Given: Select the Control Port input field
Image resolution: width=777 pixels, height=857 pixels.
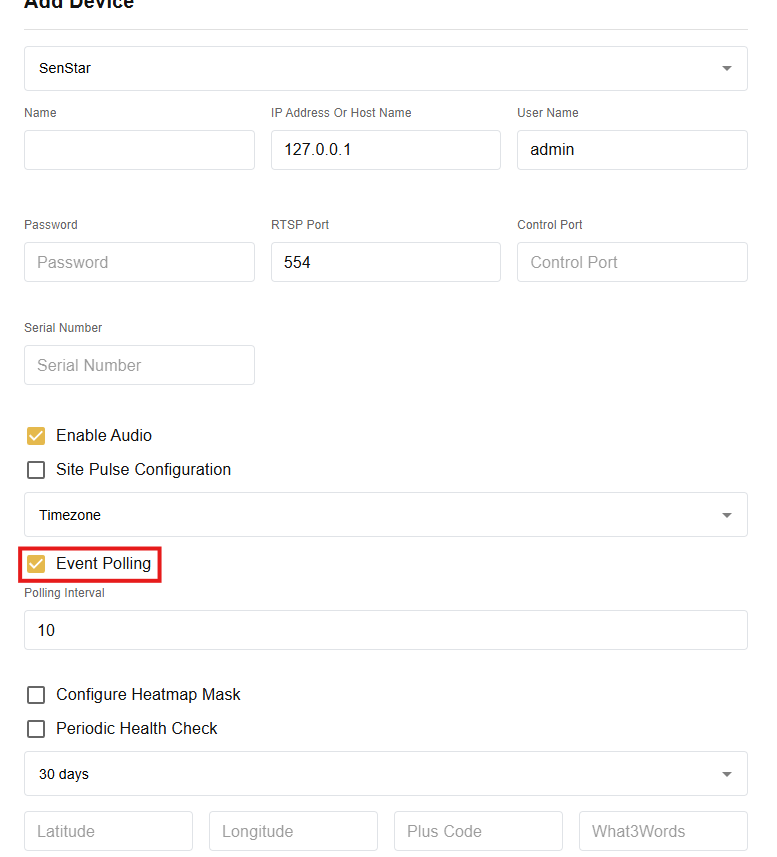Looking at the screenshot, I should tap(631, 262).
